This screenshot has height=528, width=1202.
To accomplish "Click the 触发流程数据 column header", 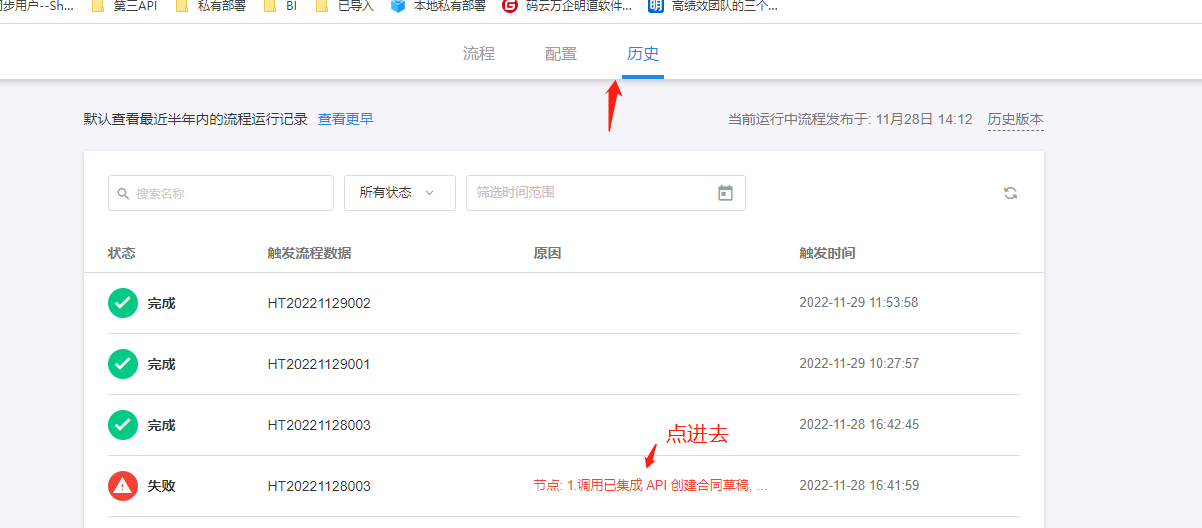I will coord(309,253).
